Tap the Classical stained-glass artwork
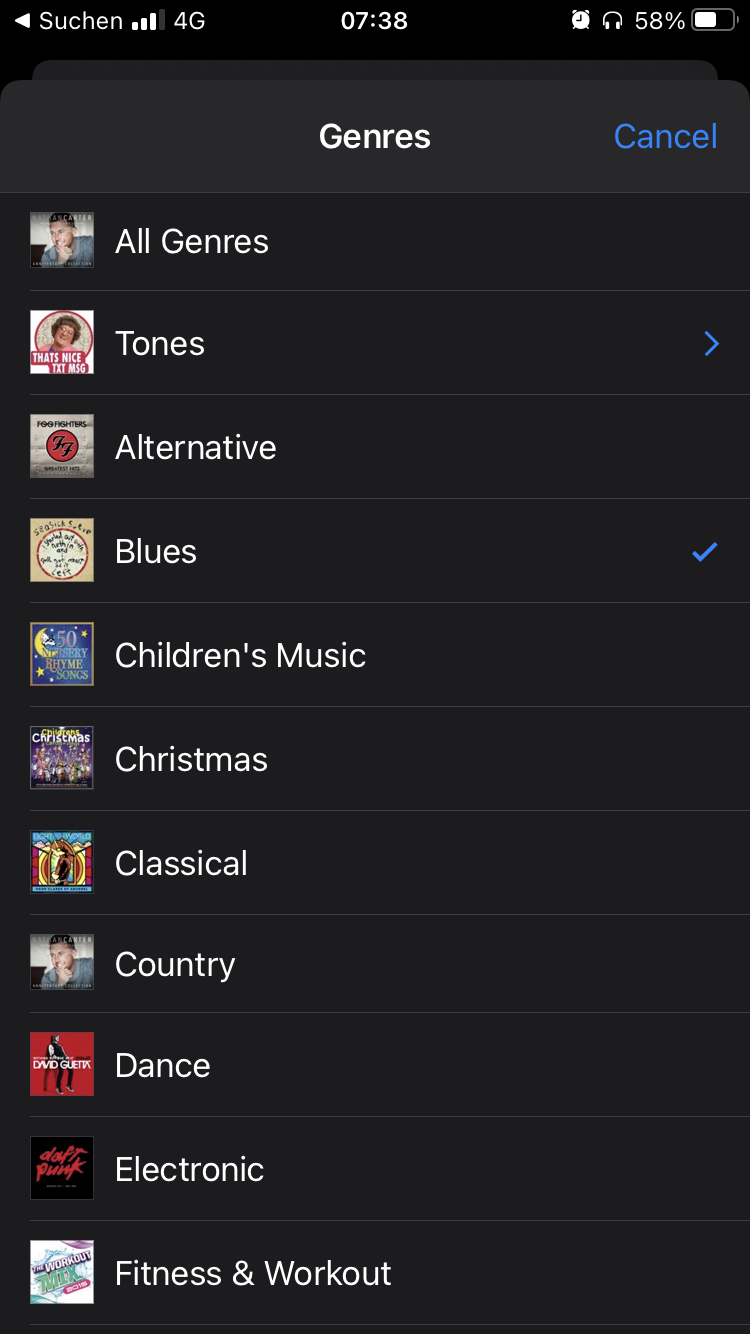This screenshot has width=750, height=1334. [x=62, y=862]
